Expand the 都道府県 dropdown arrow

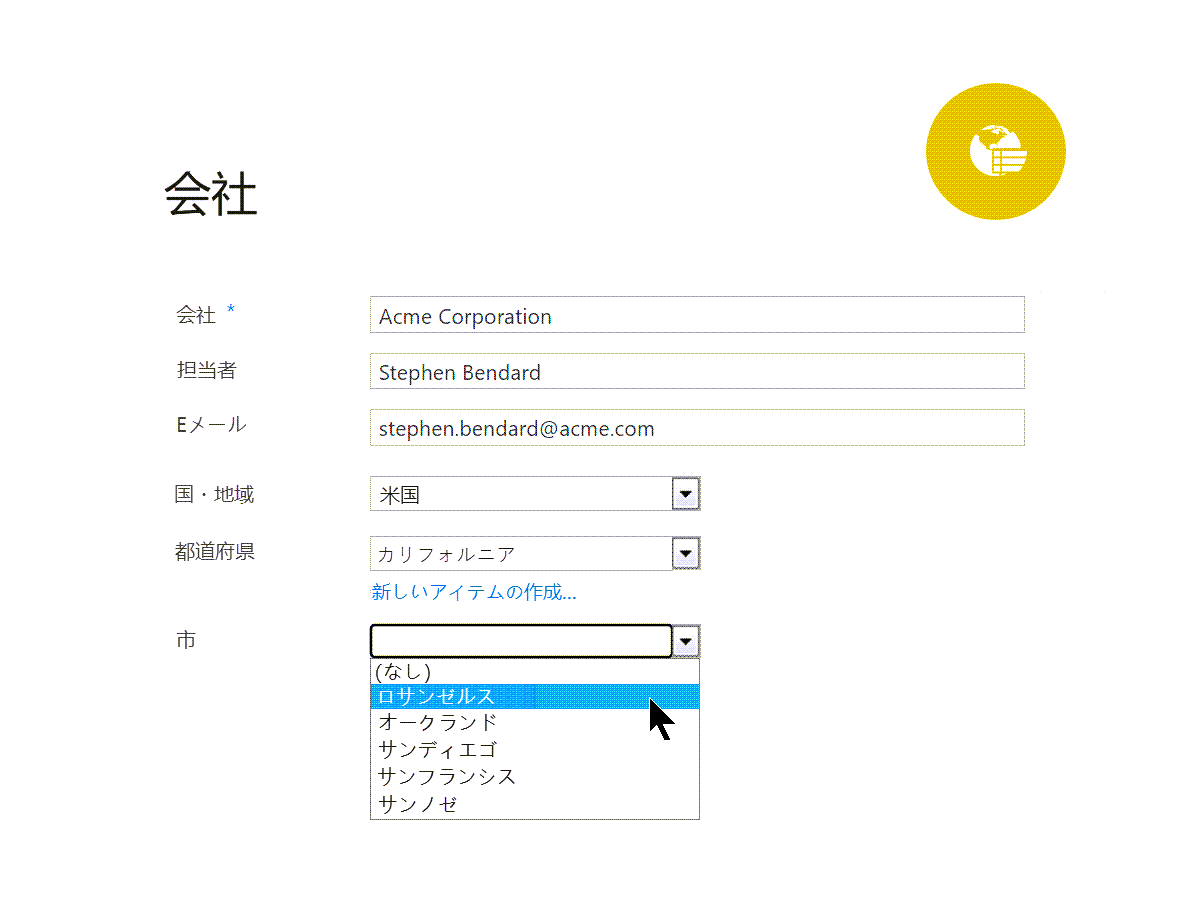click(x=685, y=553)
